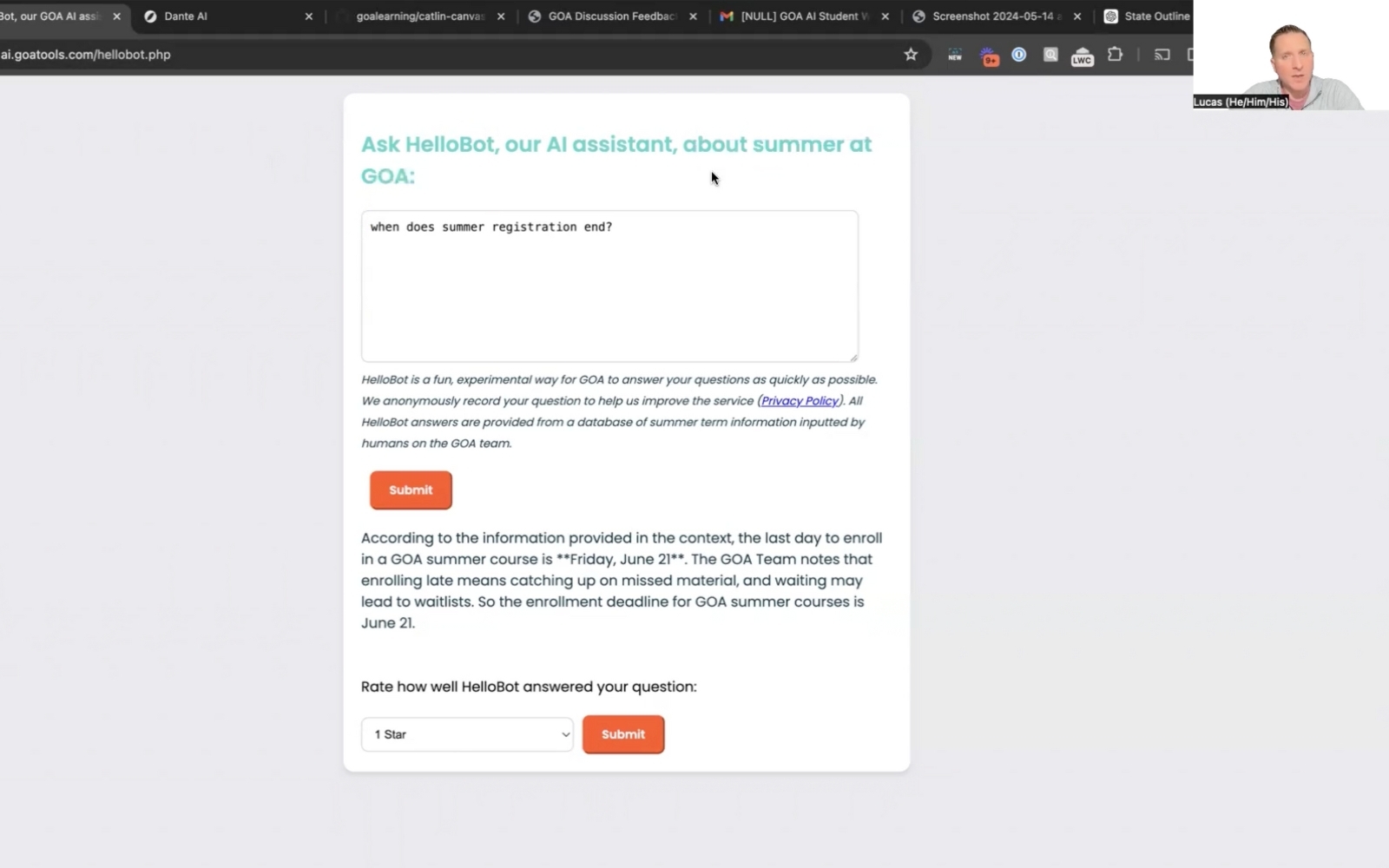1389x868 pixels.
Task: Close the Dante AI tab
Action: click(x=308, y=16)
